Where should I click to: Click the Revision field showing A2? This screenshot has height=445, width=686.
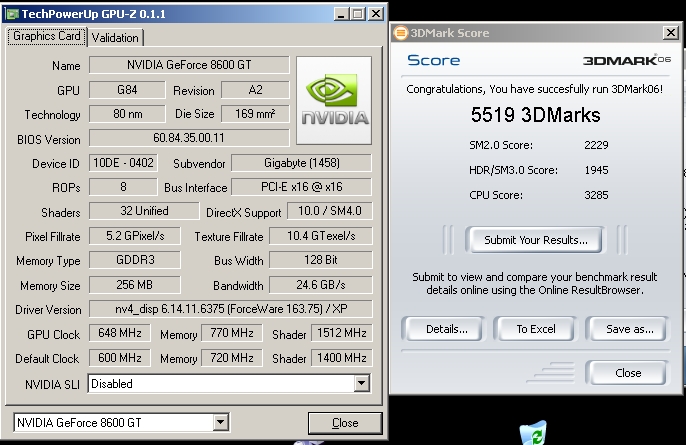tap(255, 90)
